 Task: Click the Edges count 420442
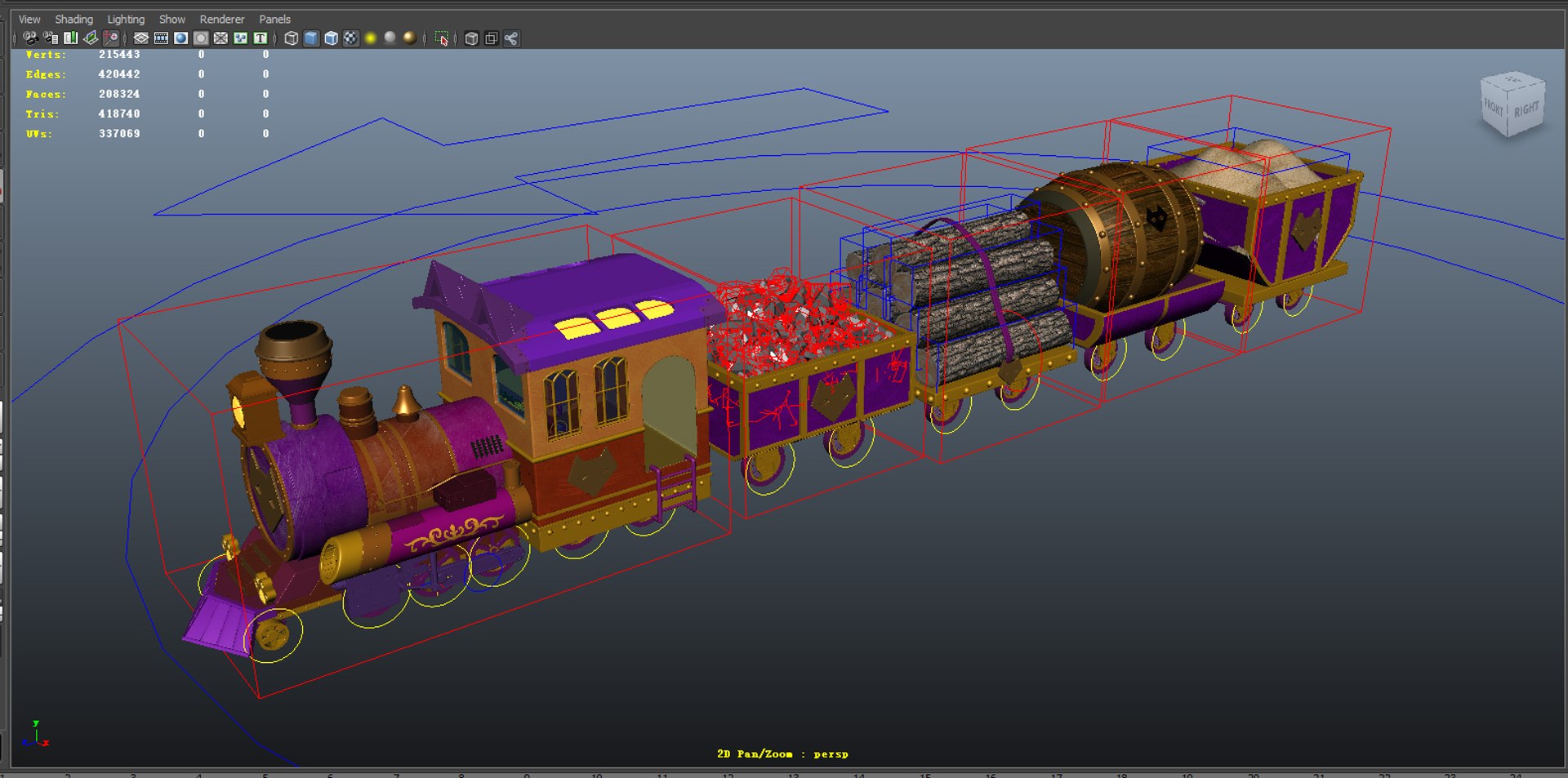[x=119, y=74]
